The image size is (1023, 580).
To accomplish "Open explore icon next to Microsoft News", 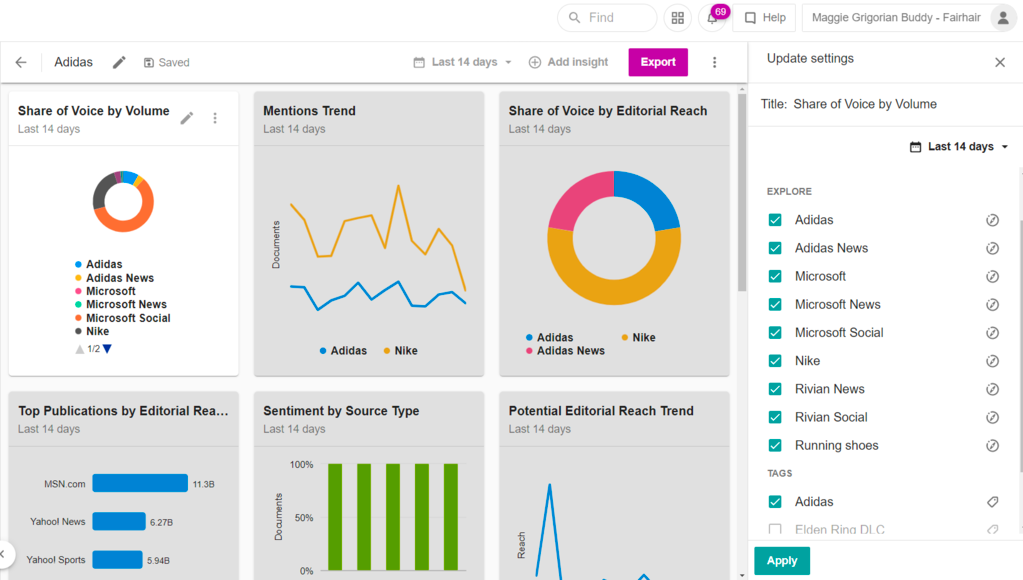I will 992,305.
